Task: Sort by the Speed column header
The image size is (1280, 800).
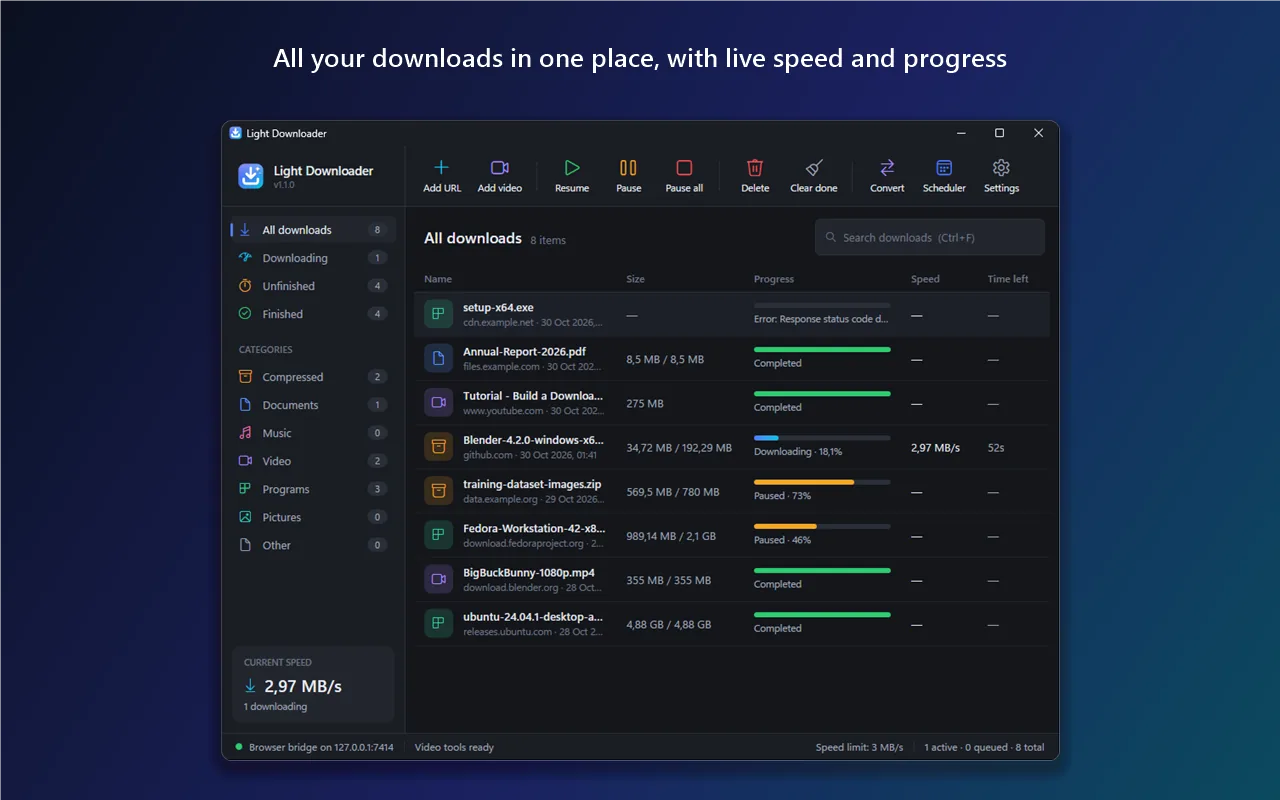Action: [925, 279]
